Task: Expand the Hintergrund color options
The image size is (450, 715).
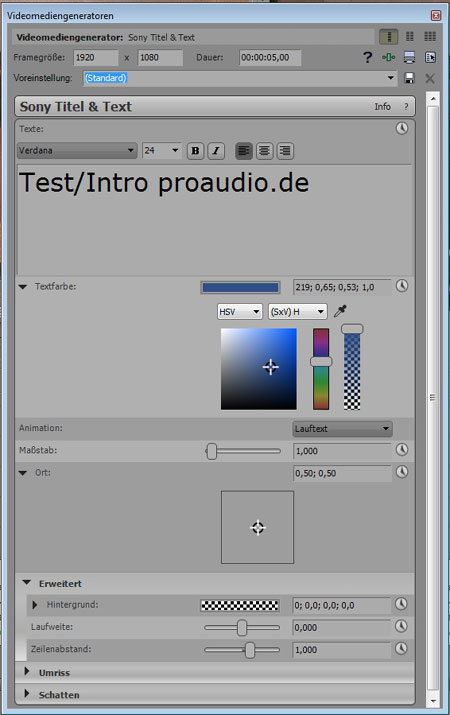Action: click(35, 605)
